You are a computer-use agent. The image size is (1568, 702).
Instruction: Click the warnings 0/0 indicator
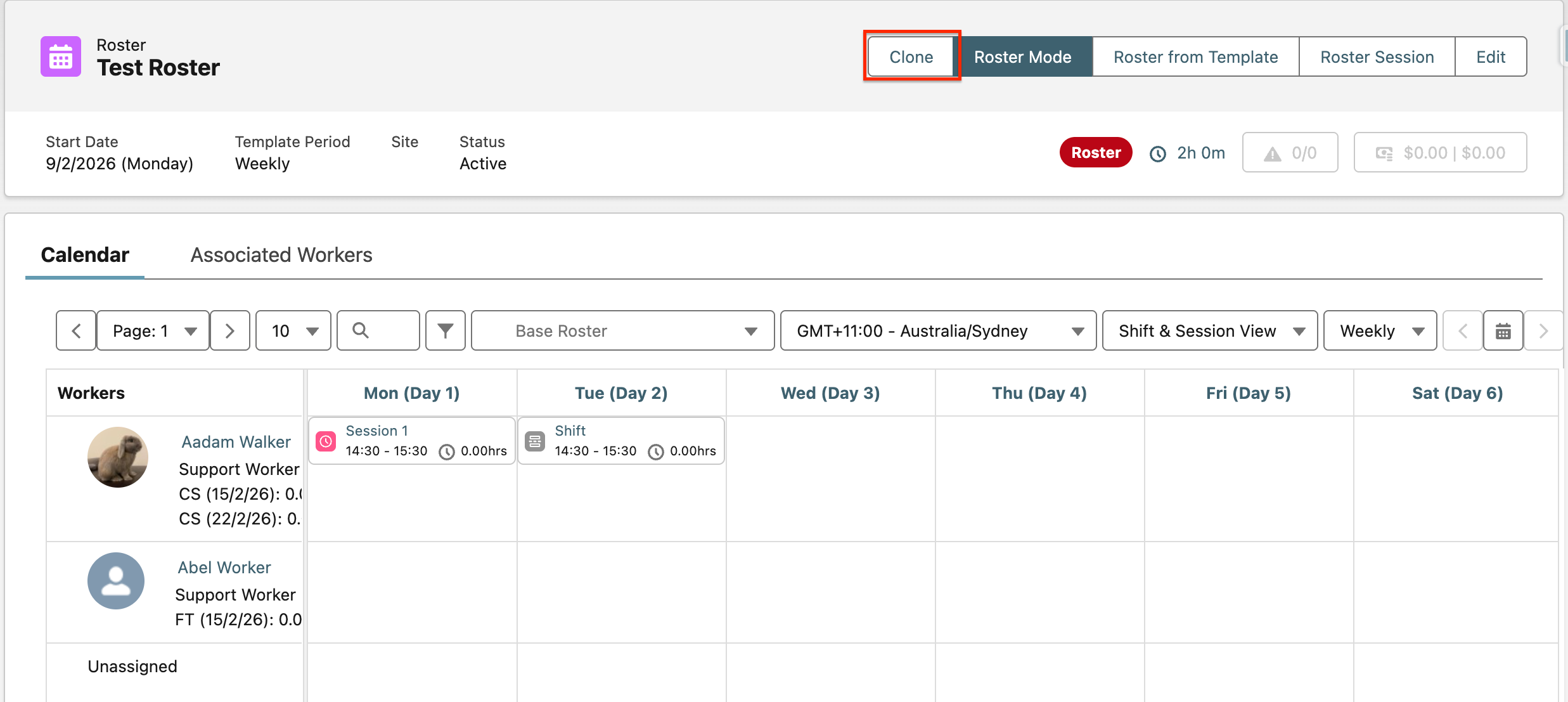tap(1290, 153)
